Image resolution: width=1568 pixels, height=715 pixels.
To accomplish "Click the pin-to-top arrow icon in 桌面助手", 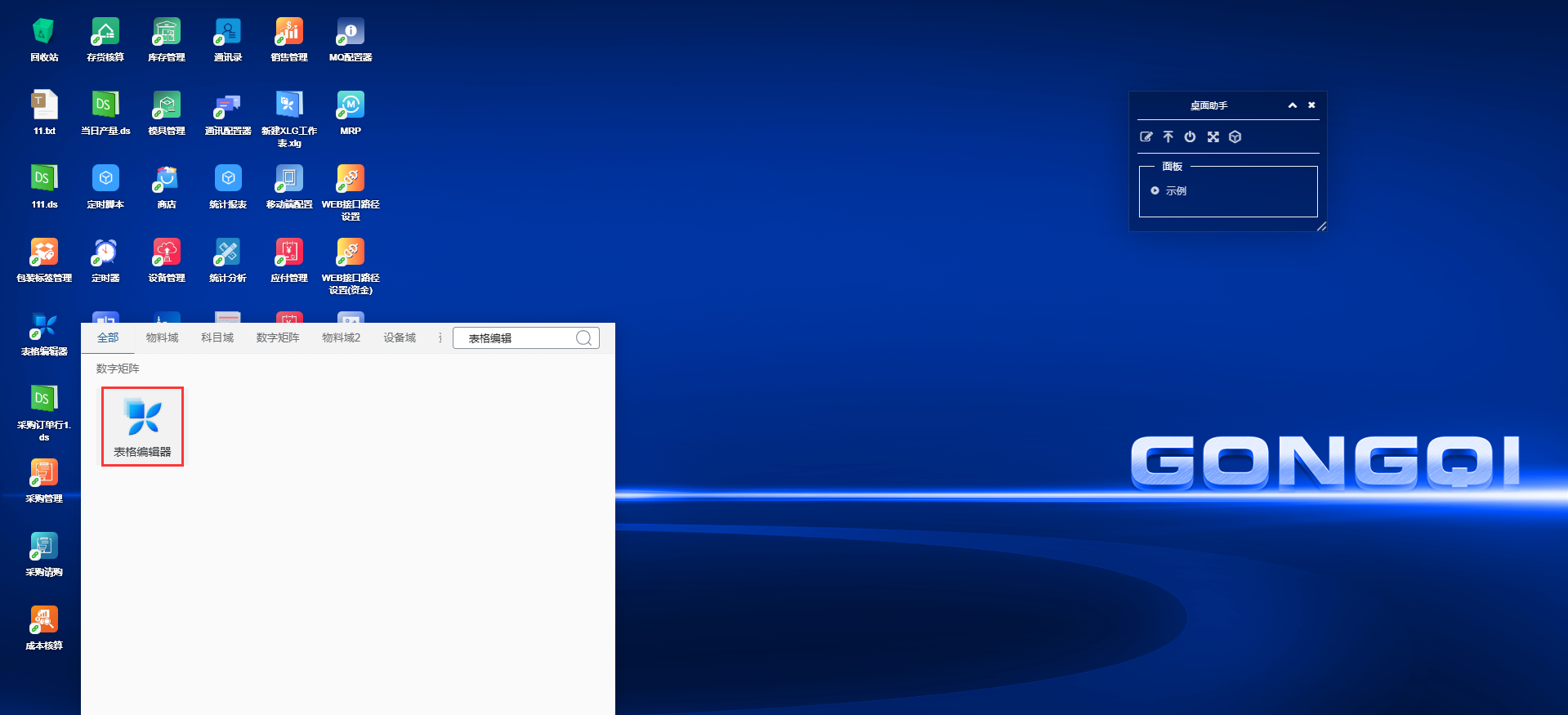I will coord(1168,137).
